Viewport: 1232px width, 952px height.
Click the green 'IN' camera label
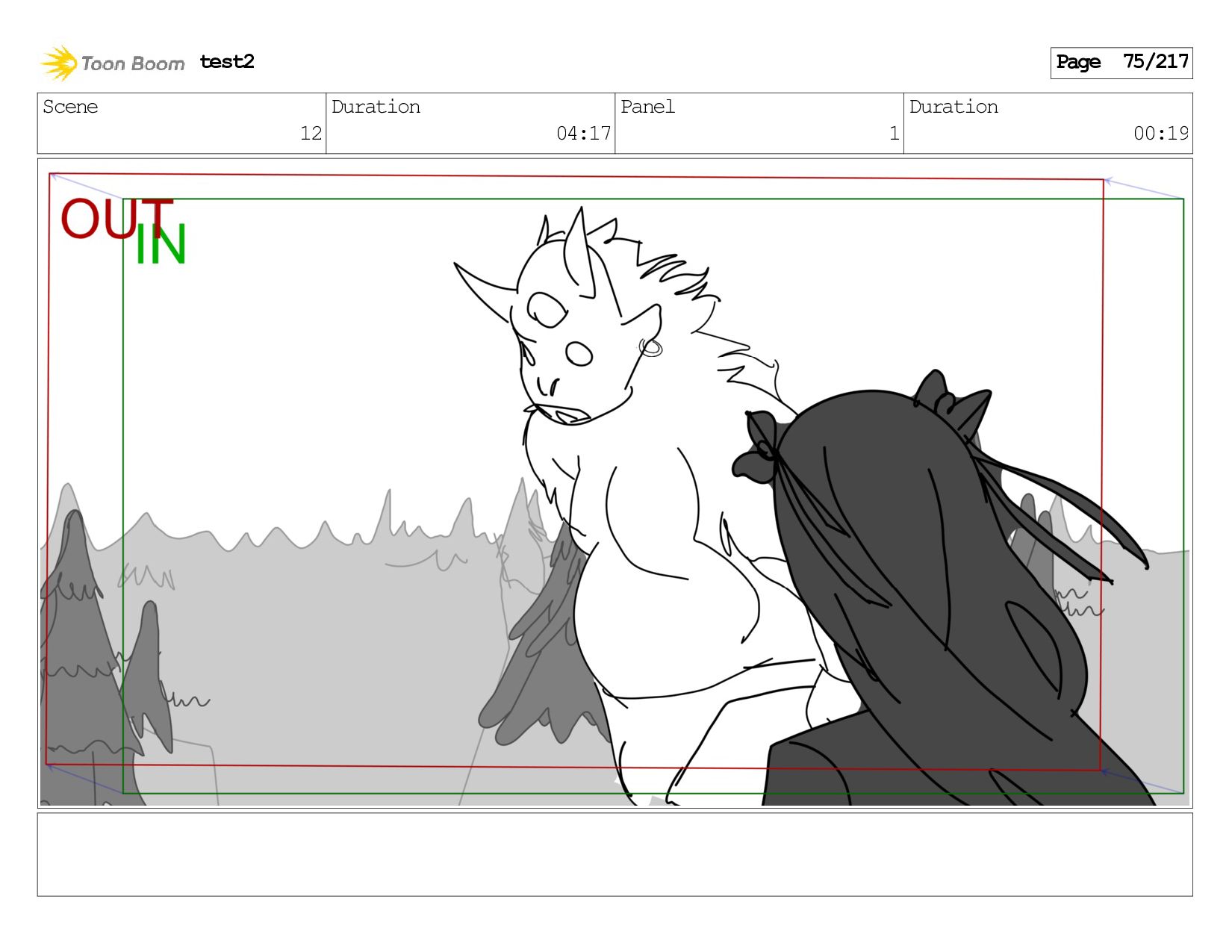point(161,245)
